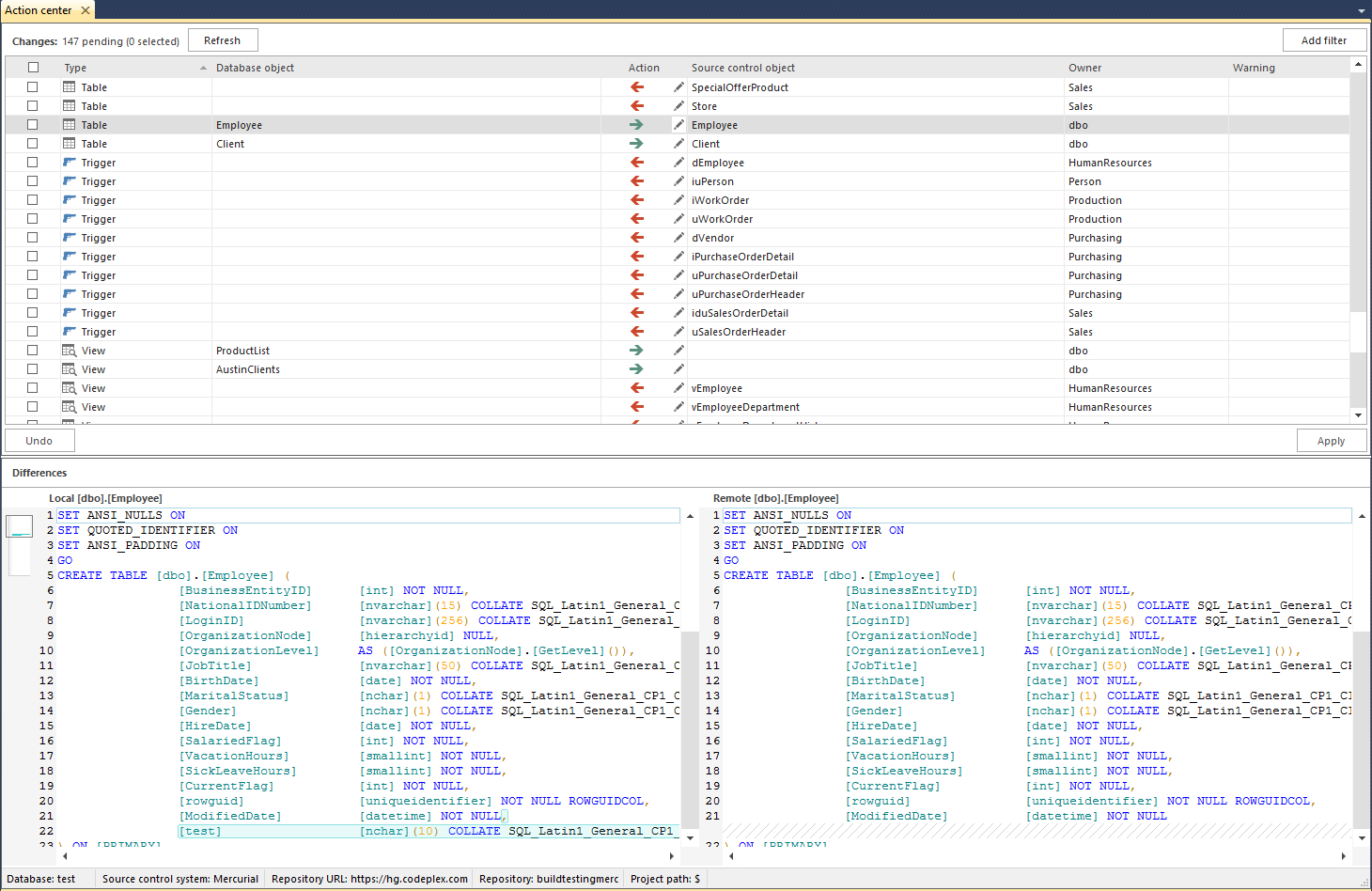Click the red left arrow for SpecialOfferProduct
Viewport: 1372px width, 891px height.
(x=637, y=87)
